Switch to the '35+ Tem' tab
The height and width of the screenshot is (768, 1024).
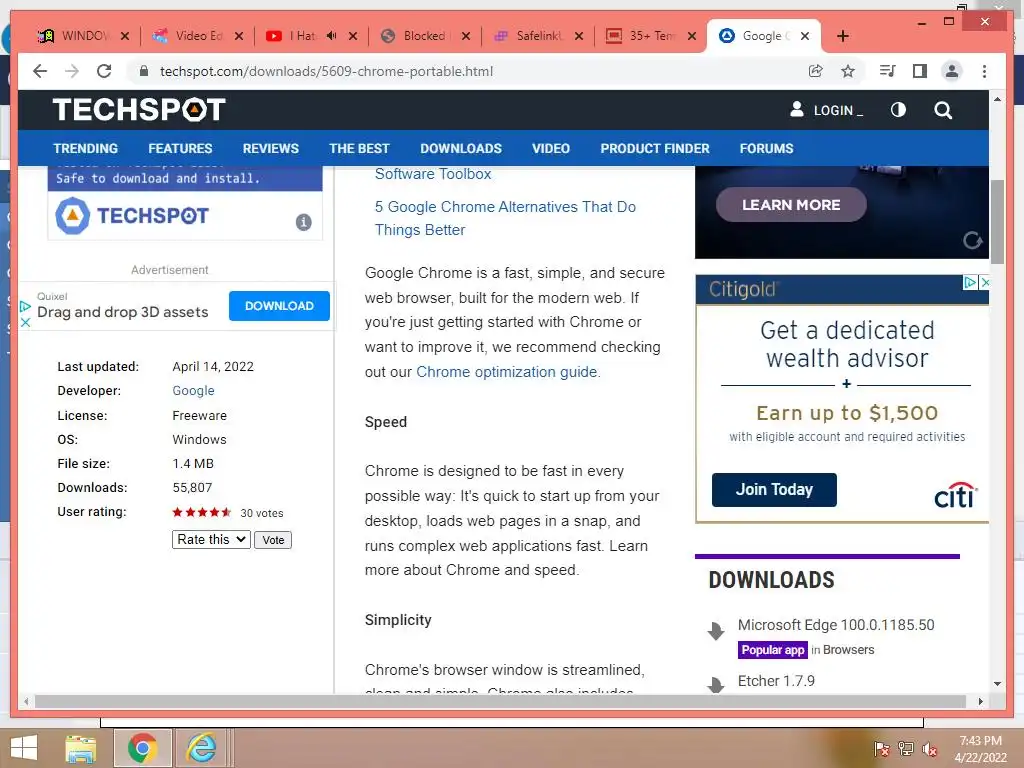[651, 36]
